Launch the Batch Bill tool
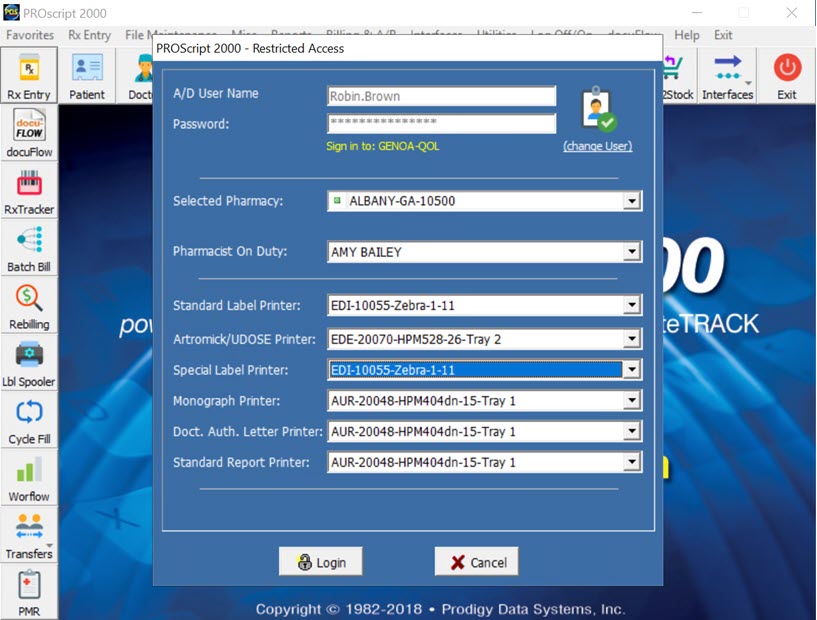817x620 pixels. click(x=29, y=247)
